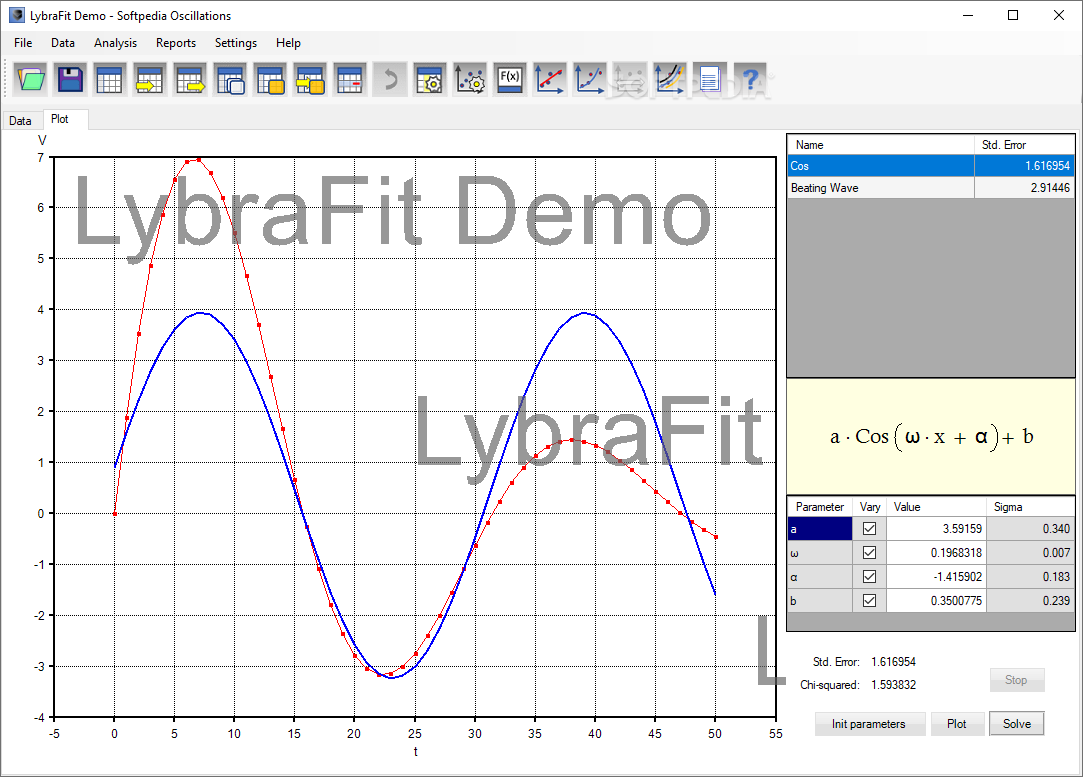Click the table settings gear icon
The image size is (1083, 777).
point(430,79)
